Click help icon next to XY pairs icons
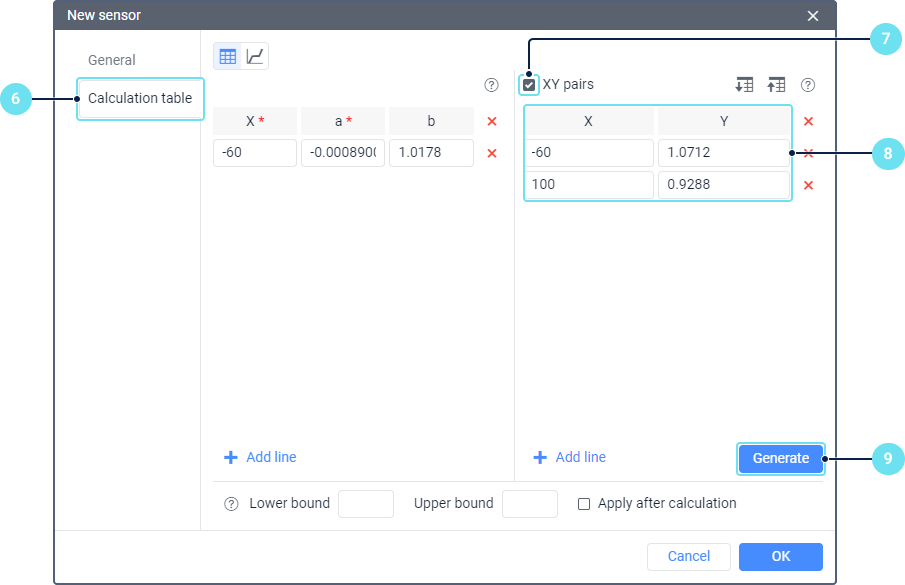This screenshot has height=585, width=905. (808, 85)
